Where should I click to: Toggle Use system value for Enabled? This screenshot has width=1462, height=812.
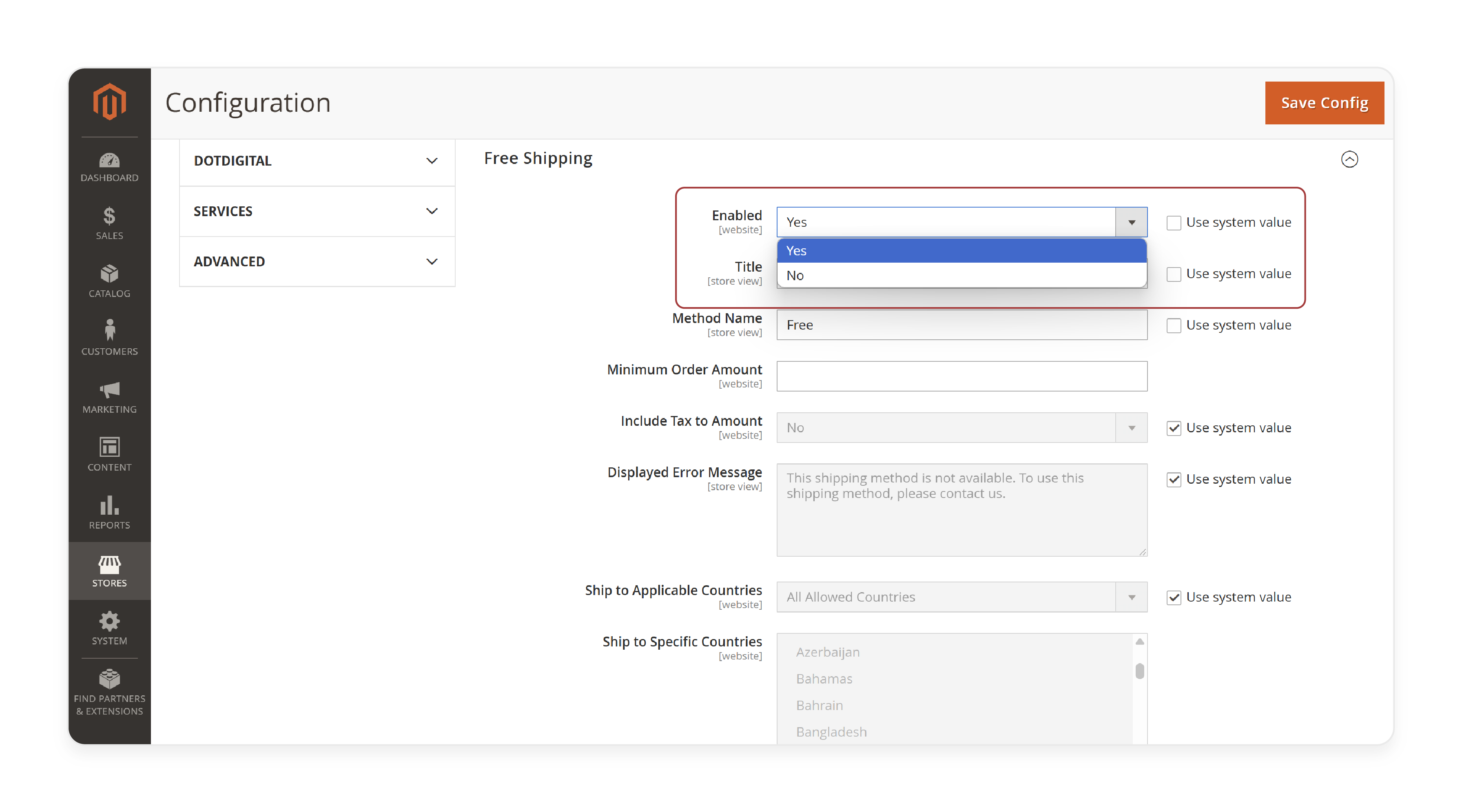coord(1174,222)
